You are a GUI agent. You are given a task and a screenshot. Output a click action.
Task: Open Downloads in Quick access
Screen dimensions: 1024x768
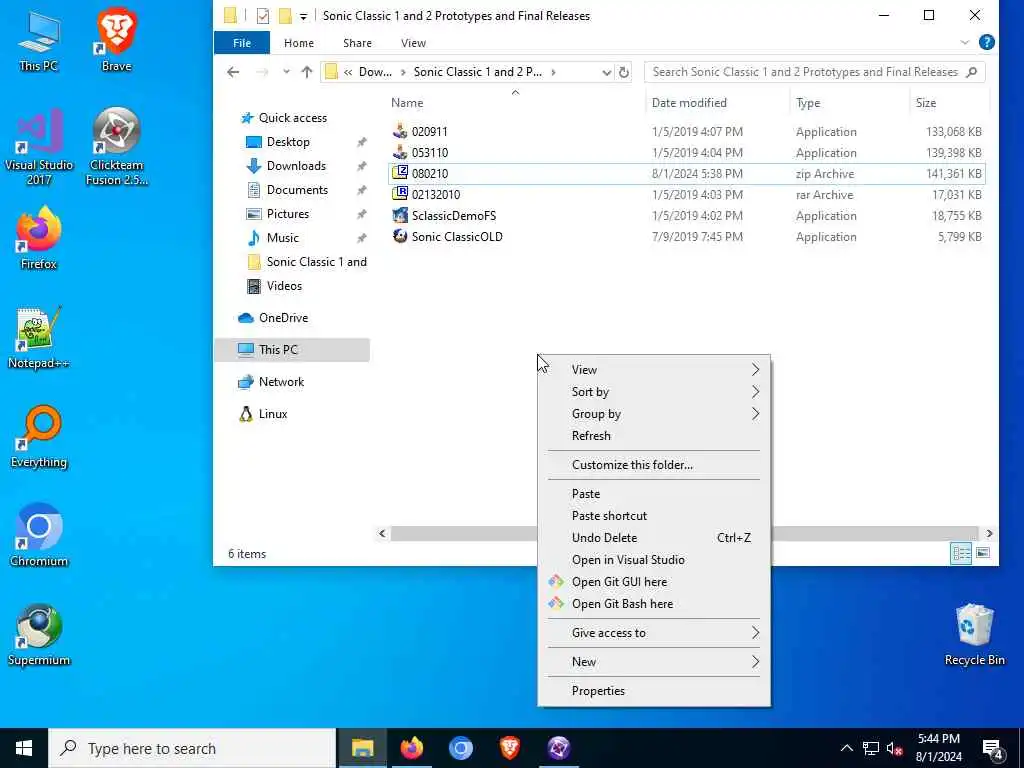(296, 166)
